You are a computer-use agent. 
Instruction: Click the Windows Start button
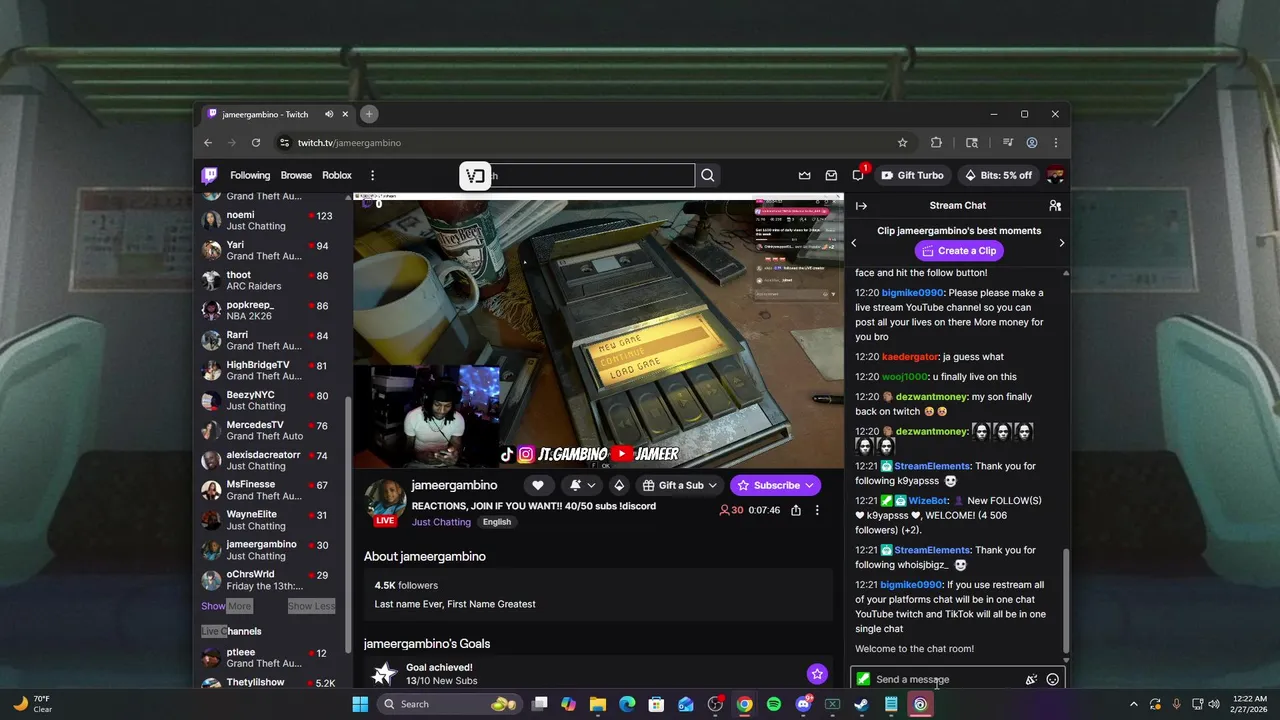pos(360,704)
